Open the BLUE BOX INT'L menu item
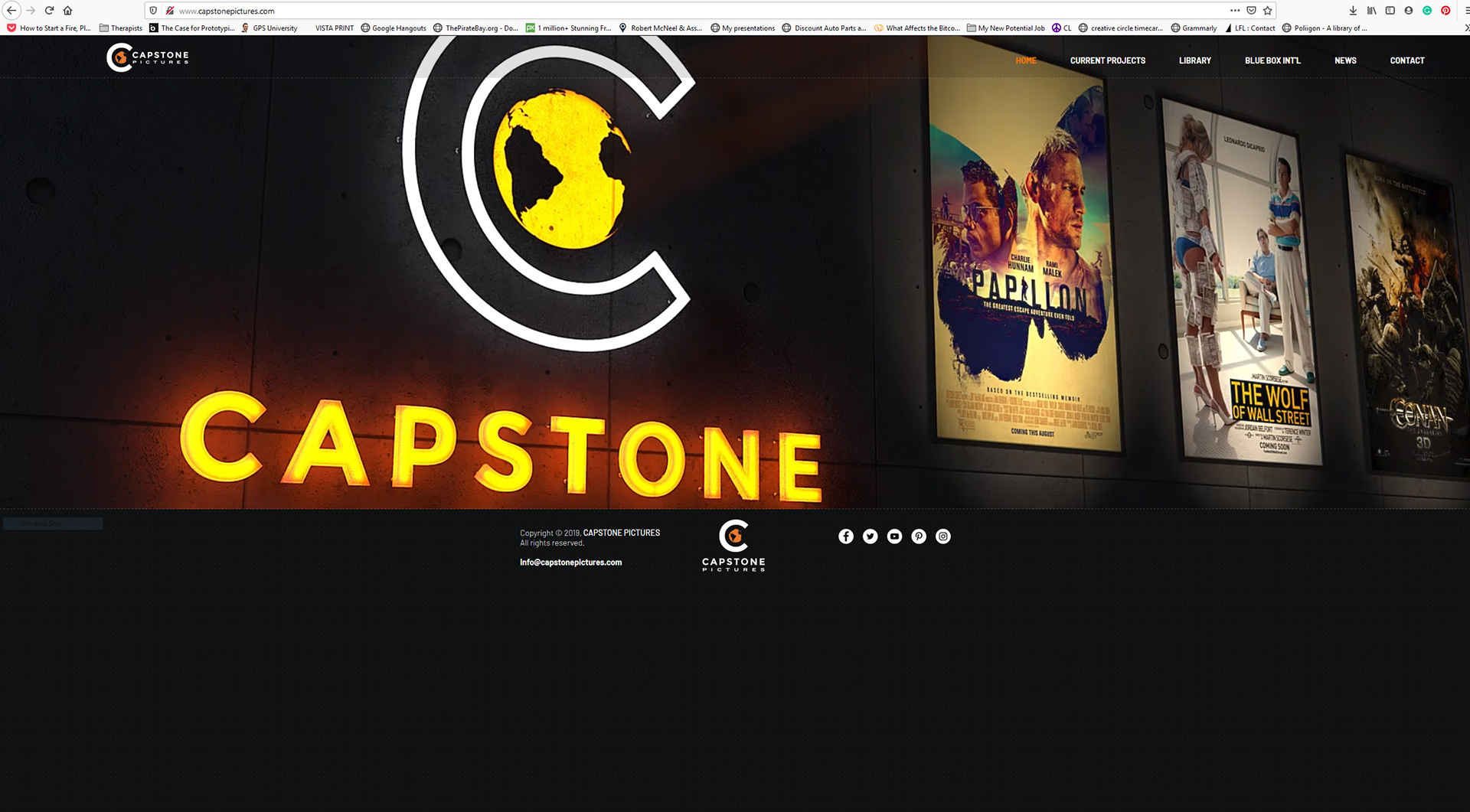The height and width of the screenshot is (812, 1470). [x=1272, y=60]
